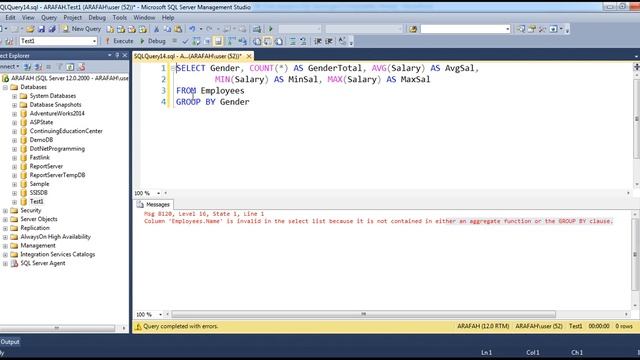Select the Messages results tab
Image resolution: width=640 pixels, height=360 pixels.
[x=153, y=204]
